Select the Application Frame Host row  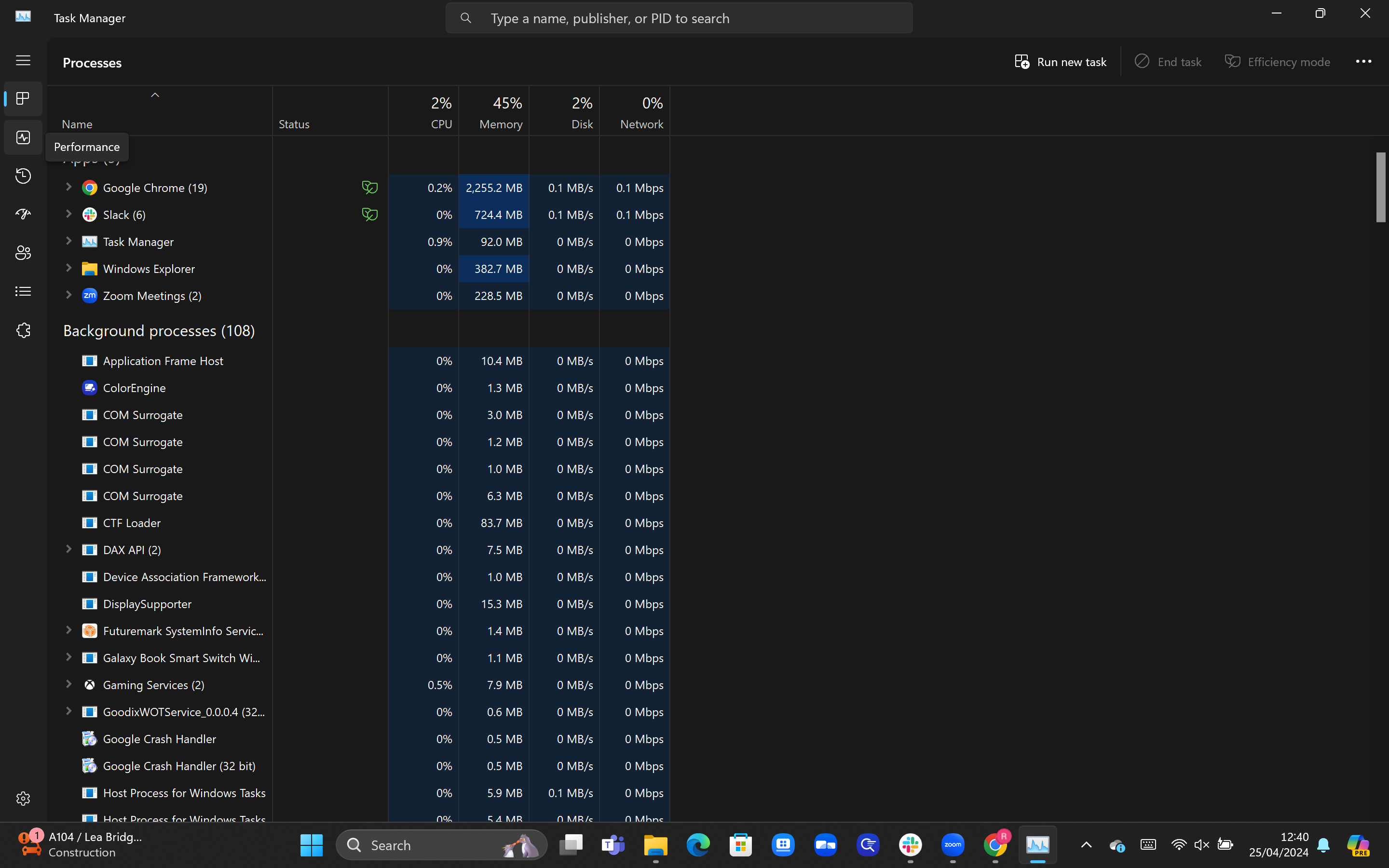tap(359, 361)
